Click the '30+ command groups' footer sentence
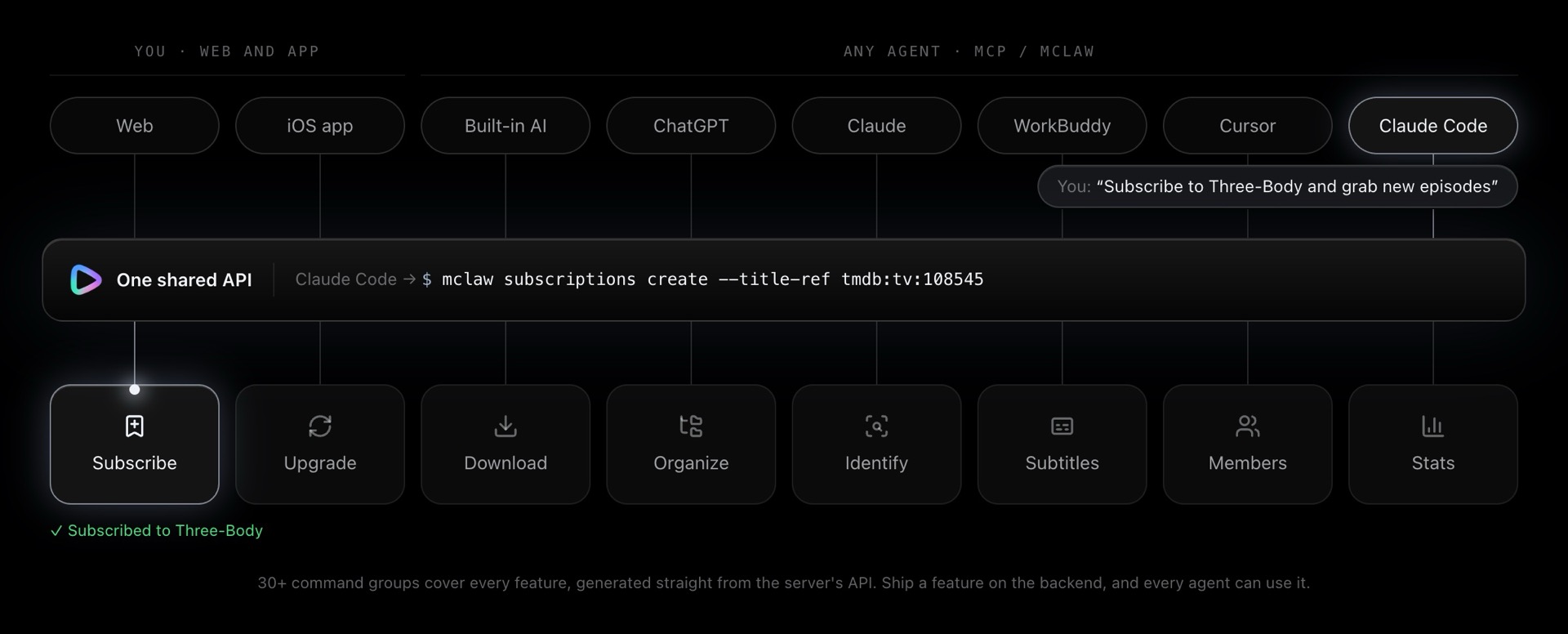Viewport: 1568px width, 634px height. coord(784,583)
